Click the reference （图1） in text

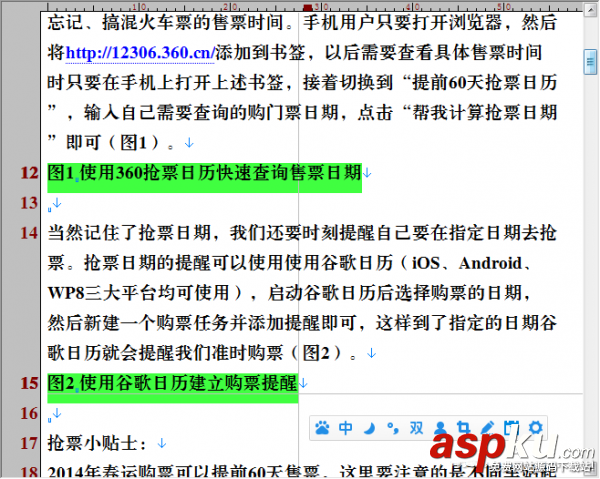(134, 143)
